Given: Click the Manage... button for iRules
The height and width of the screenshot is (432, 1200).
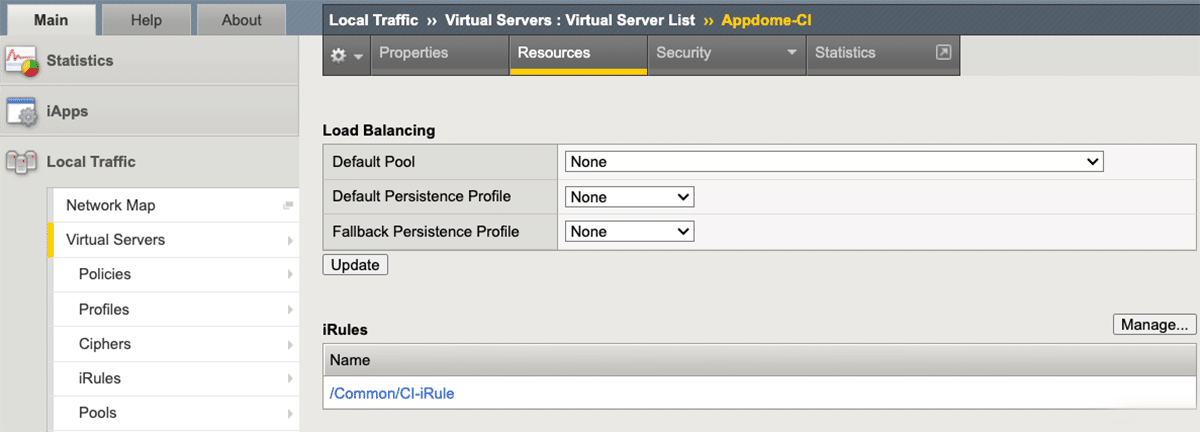Looking at the screenshot, I should [x=1153, y=324].
